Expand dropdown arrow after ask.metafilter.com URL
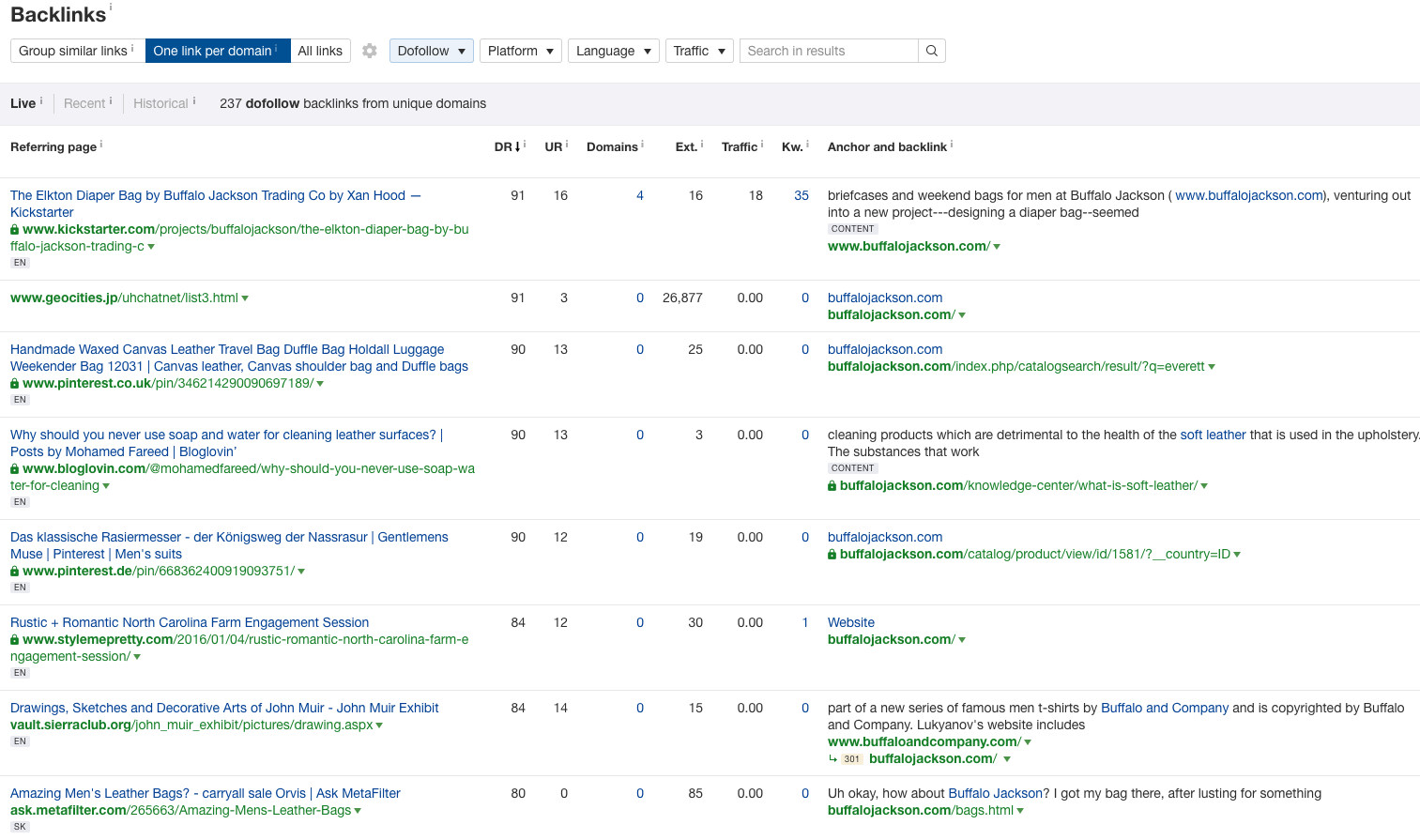Viewport: 1420px width, 840px height. click(x=358, y=811)
